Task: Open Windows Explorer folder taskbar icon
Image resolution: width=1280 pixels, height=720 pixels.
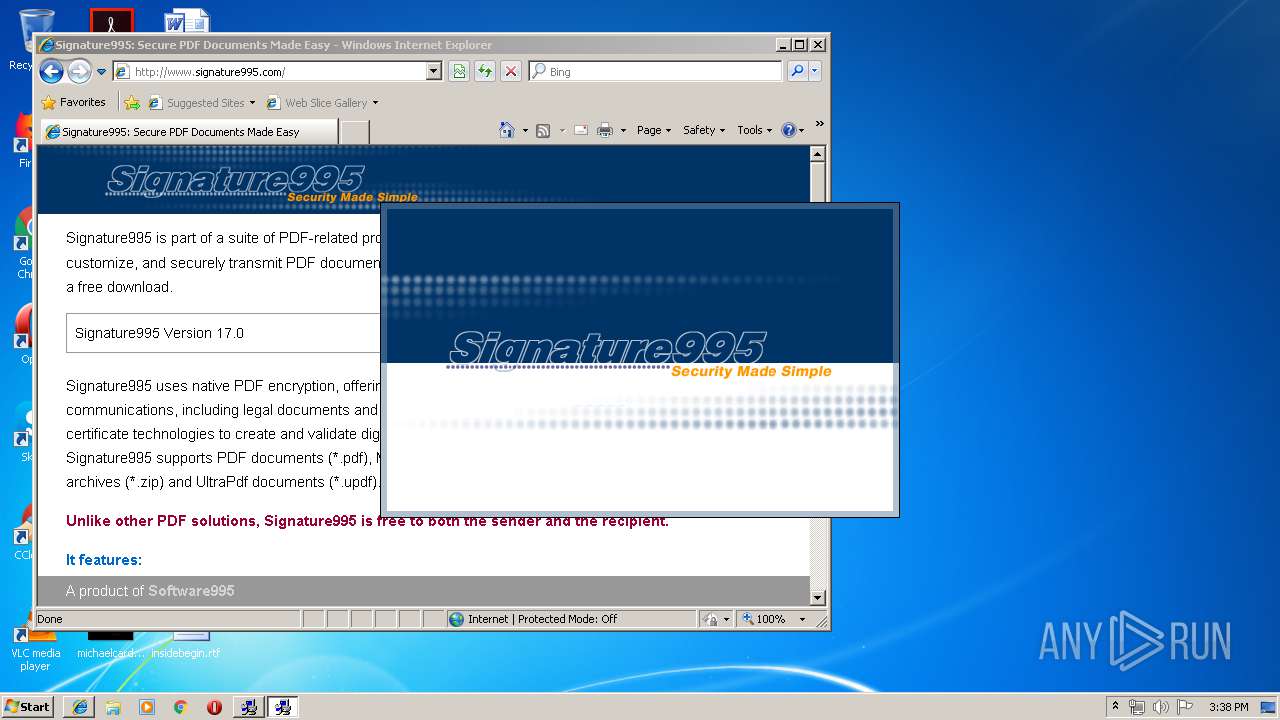Action: (113, 707)
